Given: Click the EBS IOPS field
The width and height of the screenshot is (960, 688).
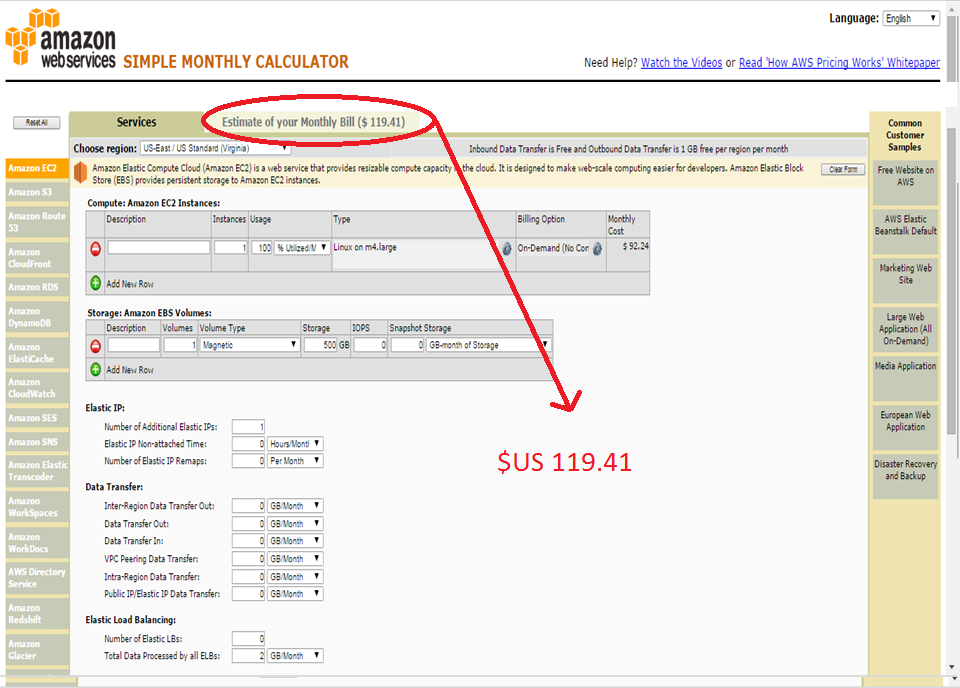Looking at the screenshot, I should click(370, 345).
